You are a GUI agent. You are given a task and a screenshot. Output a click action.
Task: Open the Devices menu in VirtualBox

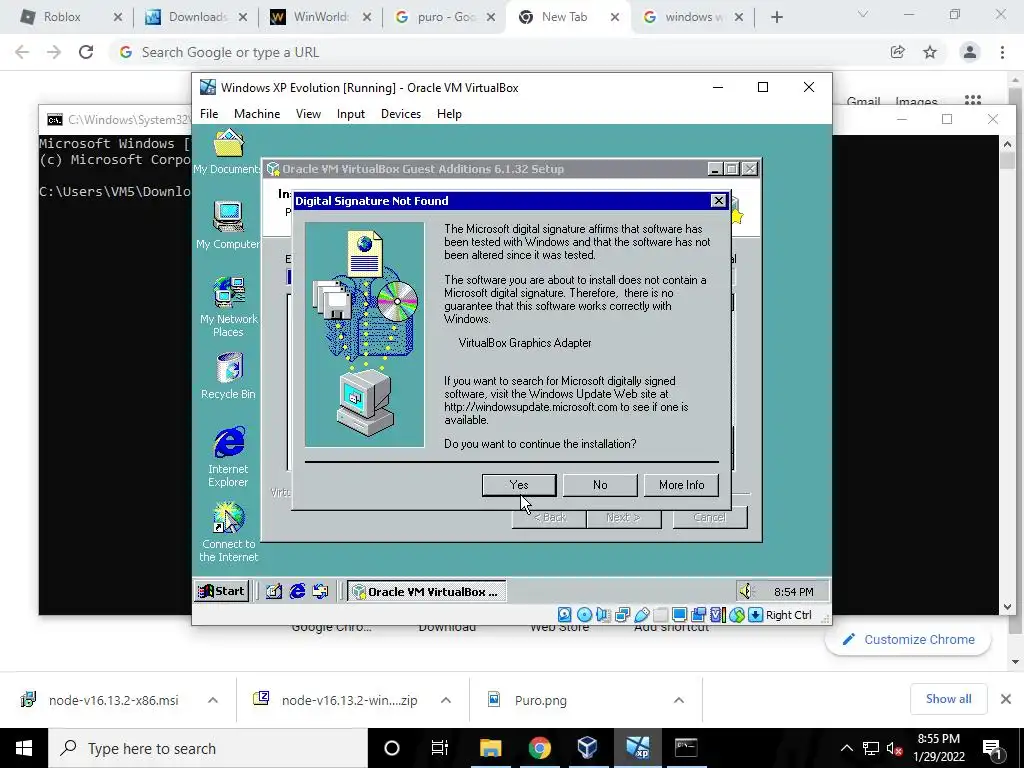[x=401, y=114]
